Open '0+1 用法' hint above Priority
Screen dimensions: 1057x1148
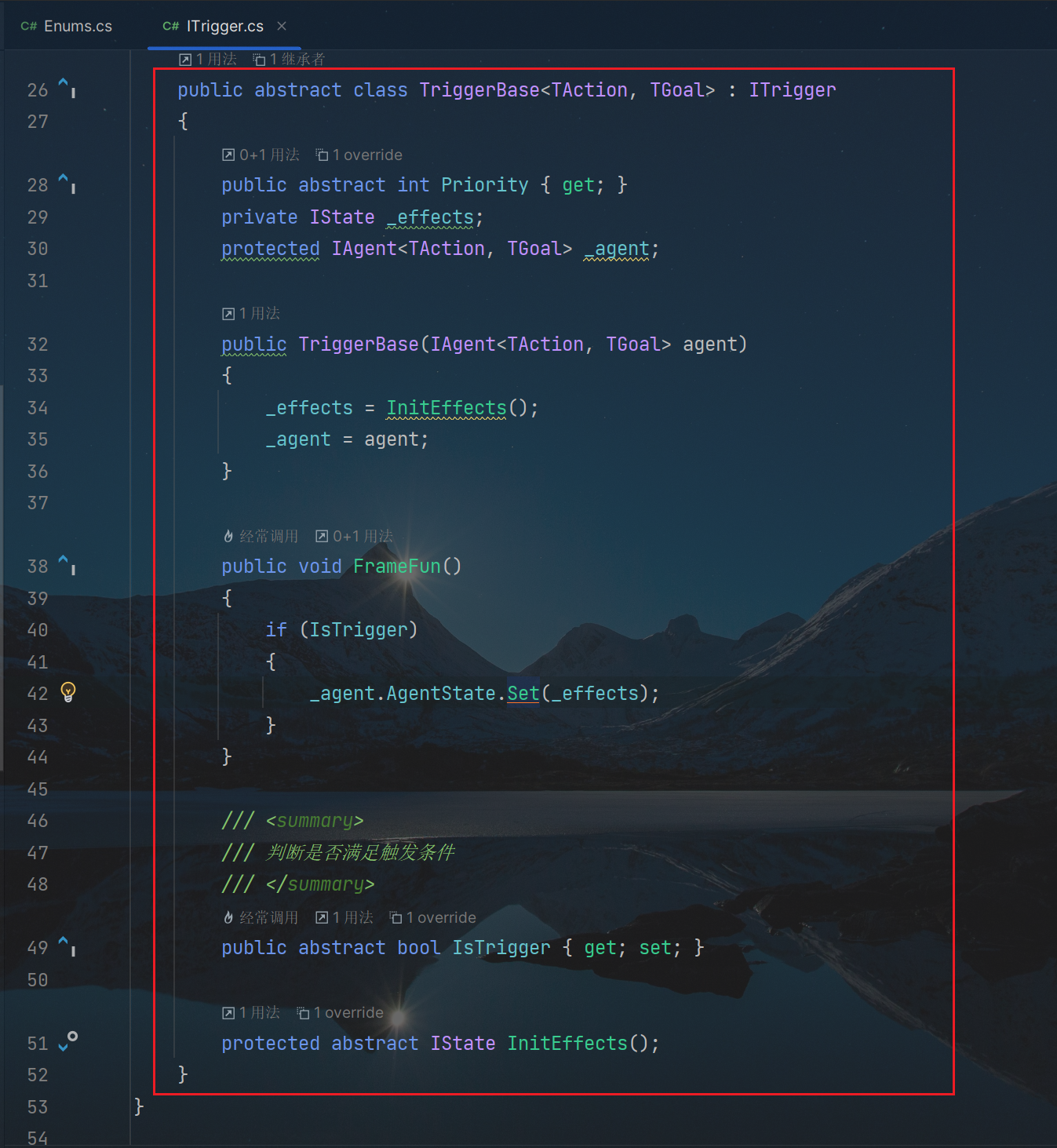[261, 155]
